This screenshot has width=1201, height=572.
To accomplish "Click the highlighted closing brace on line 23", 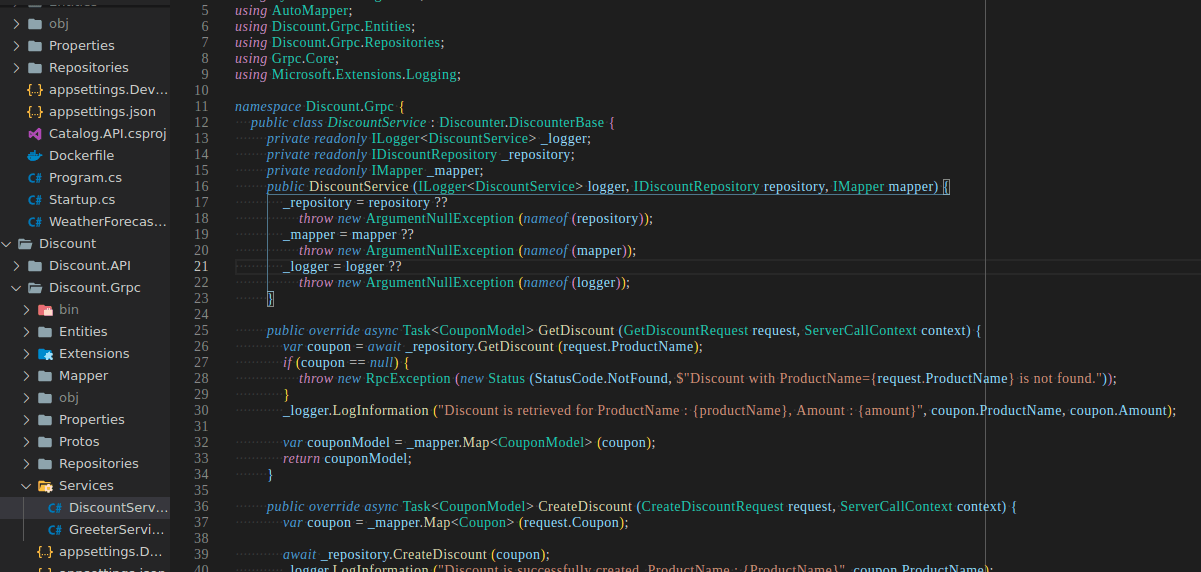I will [270, 298].
